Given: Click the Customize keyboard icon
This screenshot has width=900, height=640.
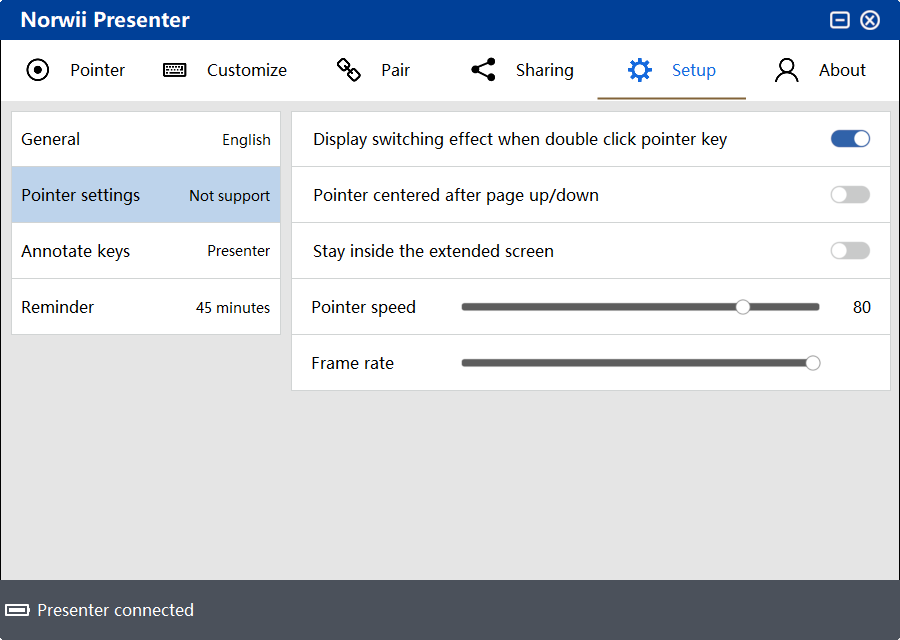Looking at the screenshot, I should pos(174,70).
